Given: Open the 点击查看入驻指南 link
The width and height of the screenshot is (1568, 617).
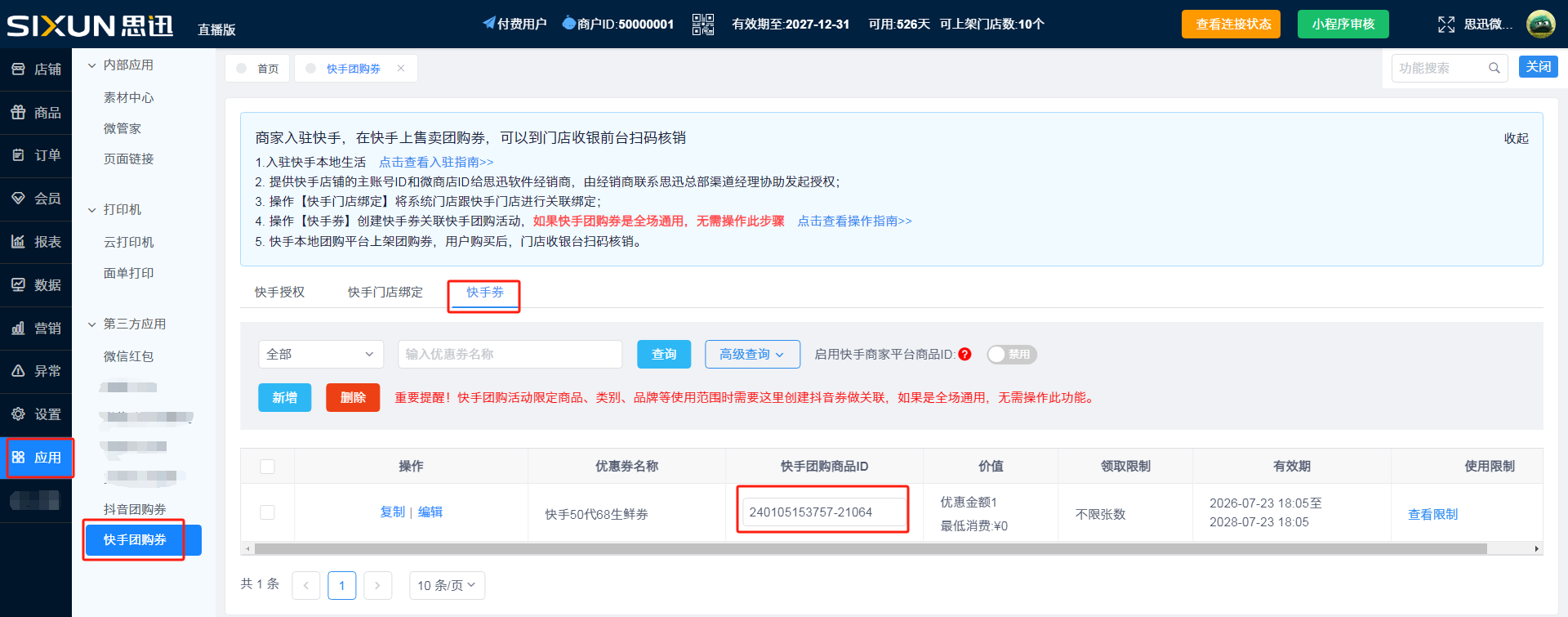Looking at the screenshot, I should click(x=436, y=162).
